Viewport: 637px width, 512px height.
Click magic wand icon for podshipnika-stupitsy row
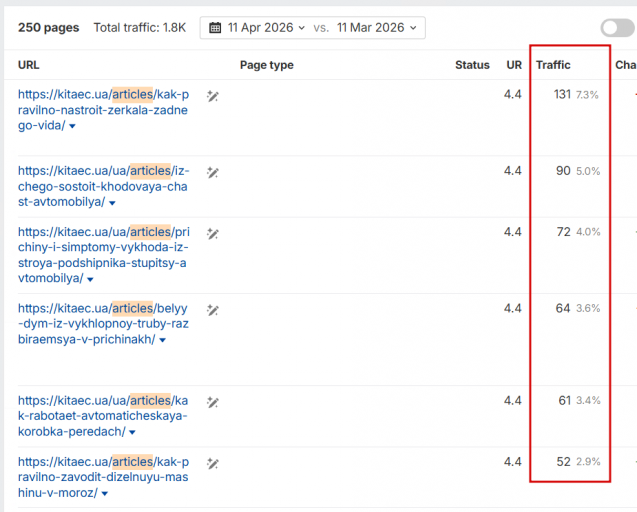[212, 234]
